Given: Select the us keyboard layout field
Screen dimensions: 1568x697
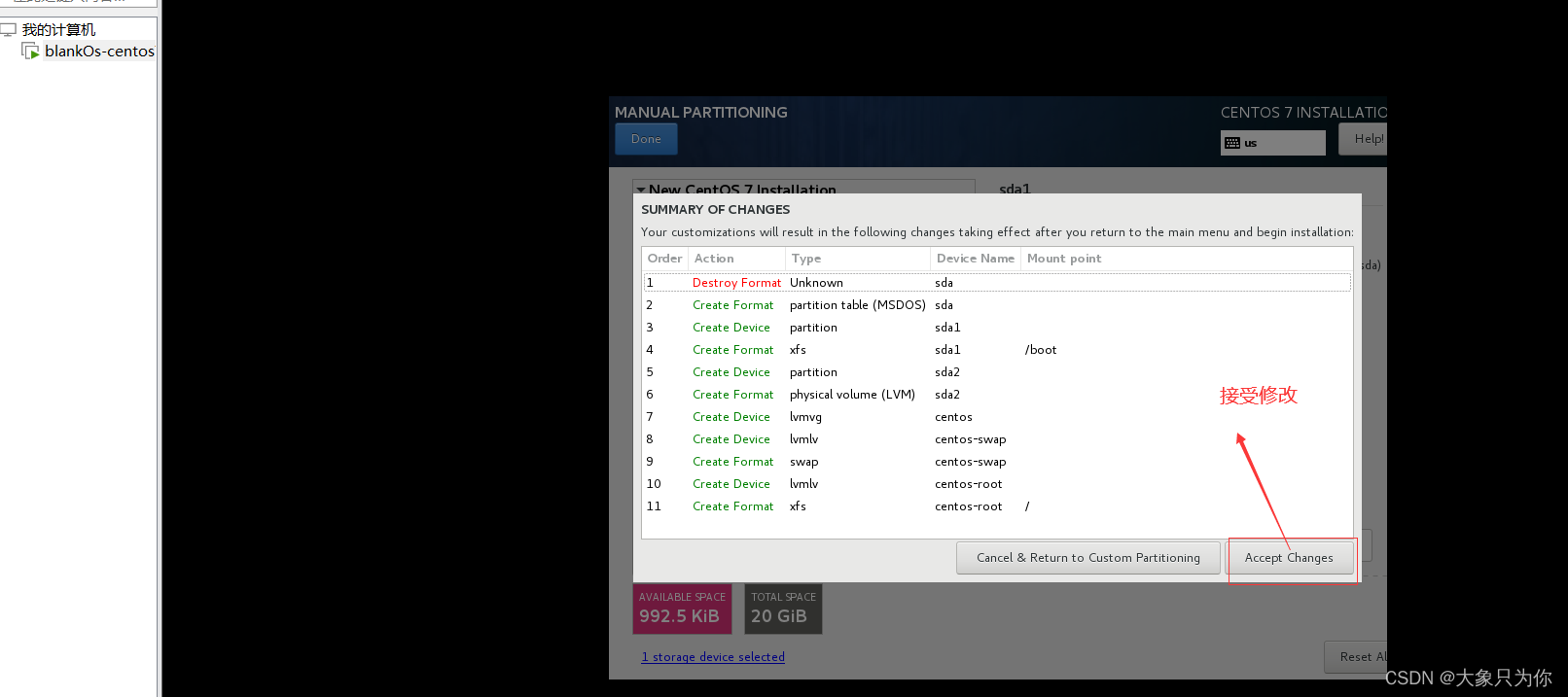Looking at the screenshot, I should tap(1273, 143).
